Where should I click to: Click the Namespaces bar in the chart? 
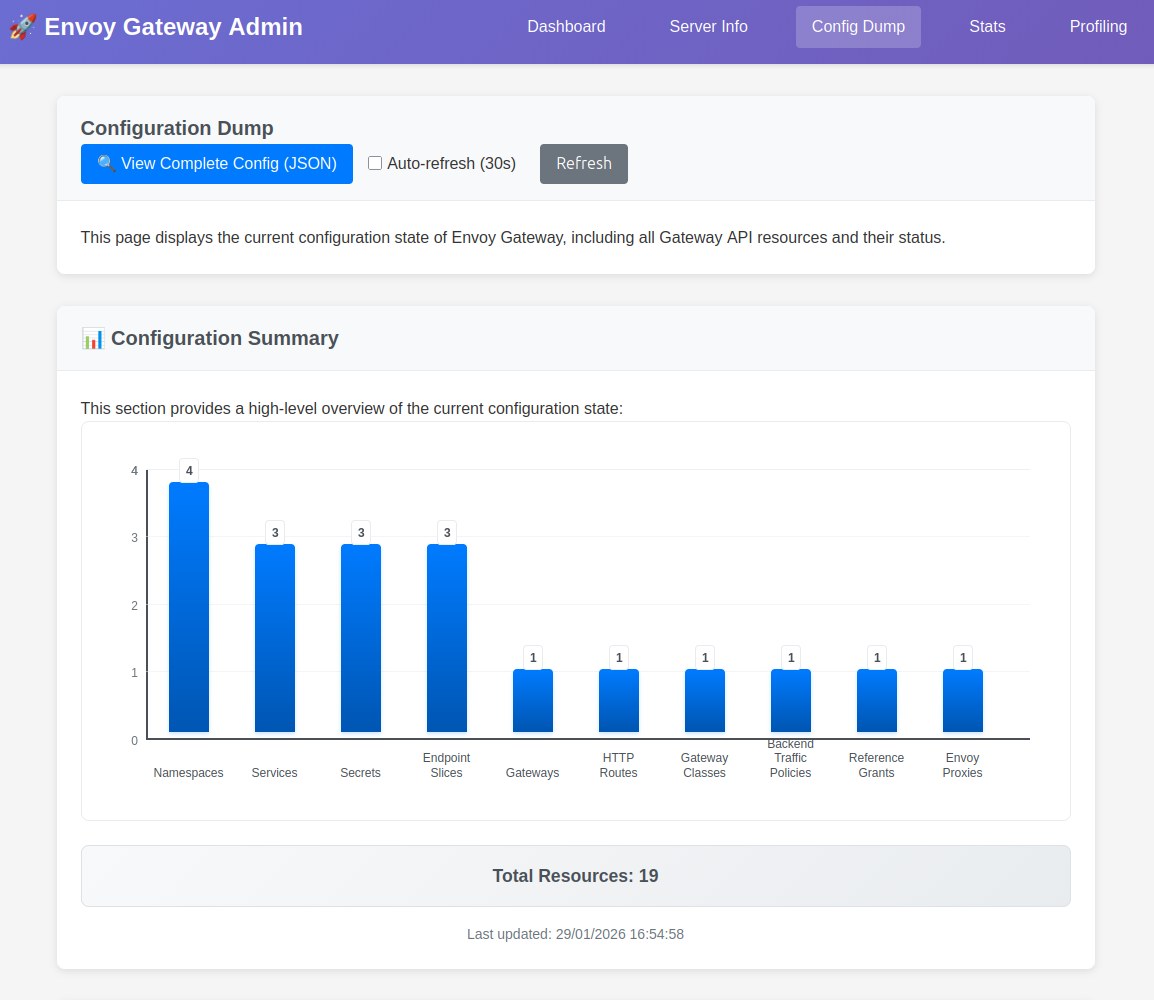(189, 607)
